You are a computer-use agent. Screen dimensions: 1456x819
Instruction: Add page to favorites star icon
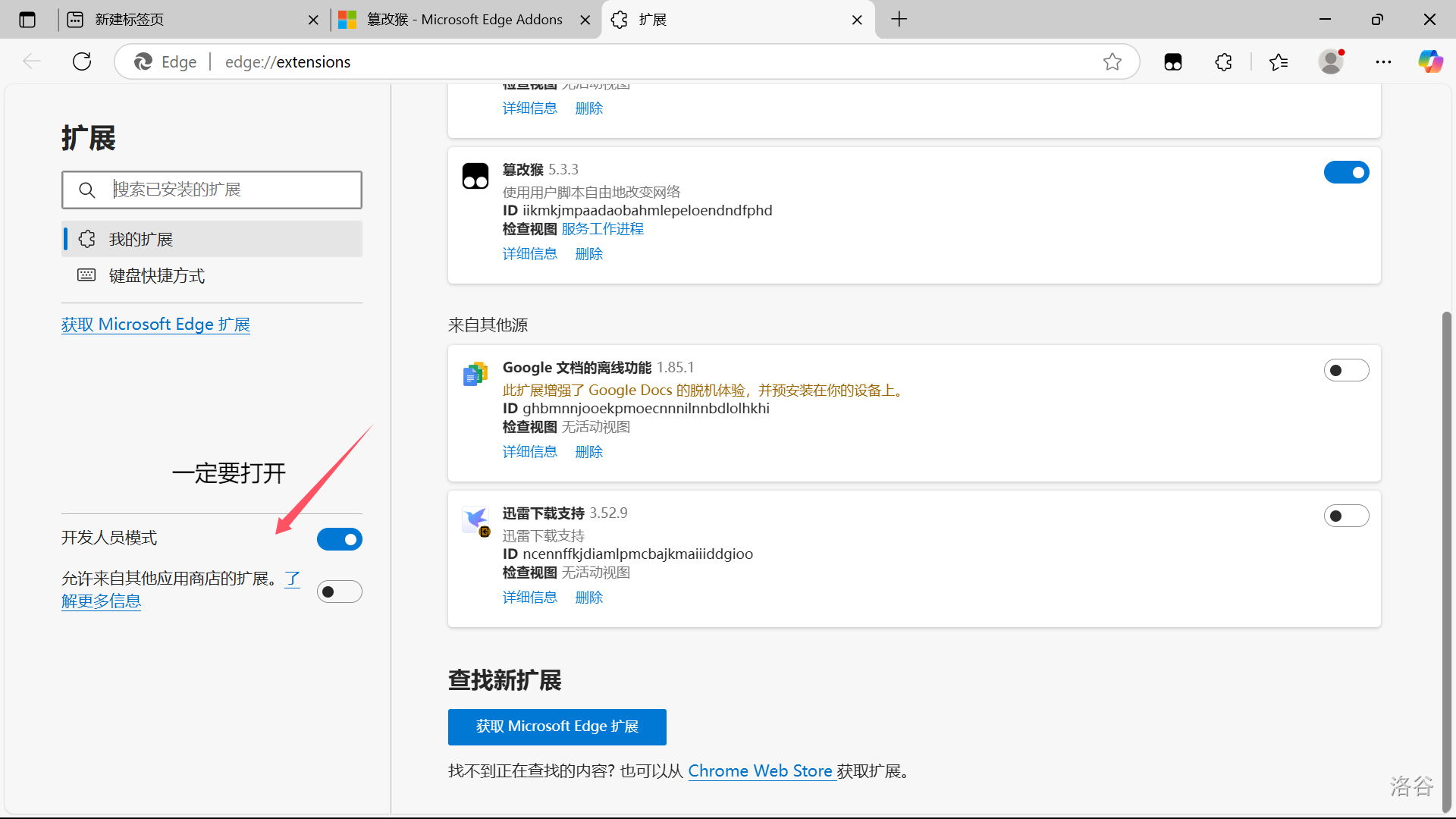pyautogui.click(x=1112, y=62)
